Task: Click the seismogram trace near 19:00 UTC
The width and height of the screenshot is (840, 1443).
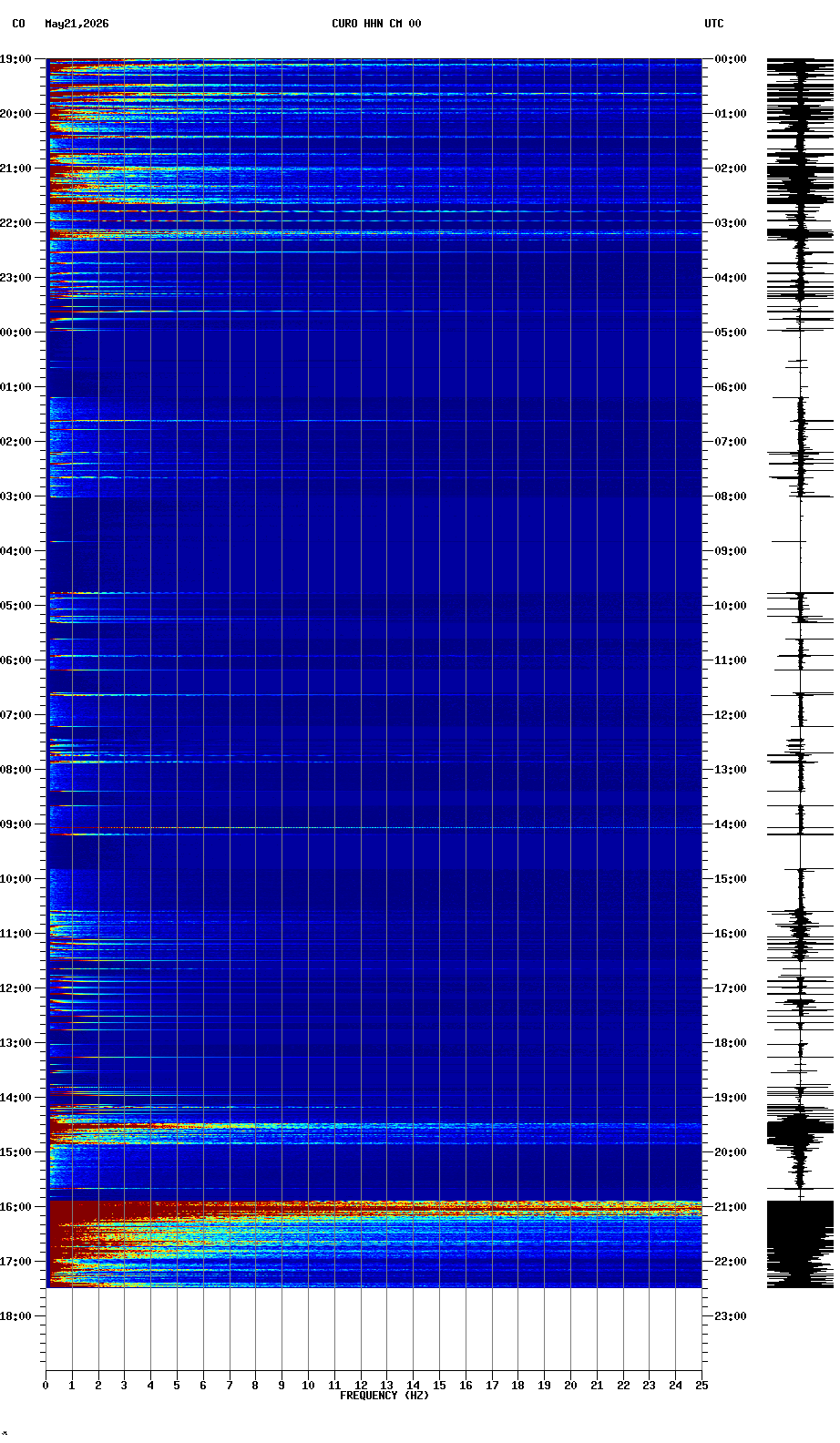Action: pos(800,1098)
